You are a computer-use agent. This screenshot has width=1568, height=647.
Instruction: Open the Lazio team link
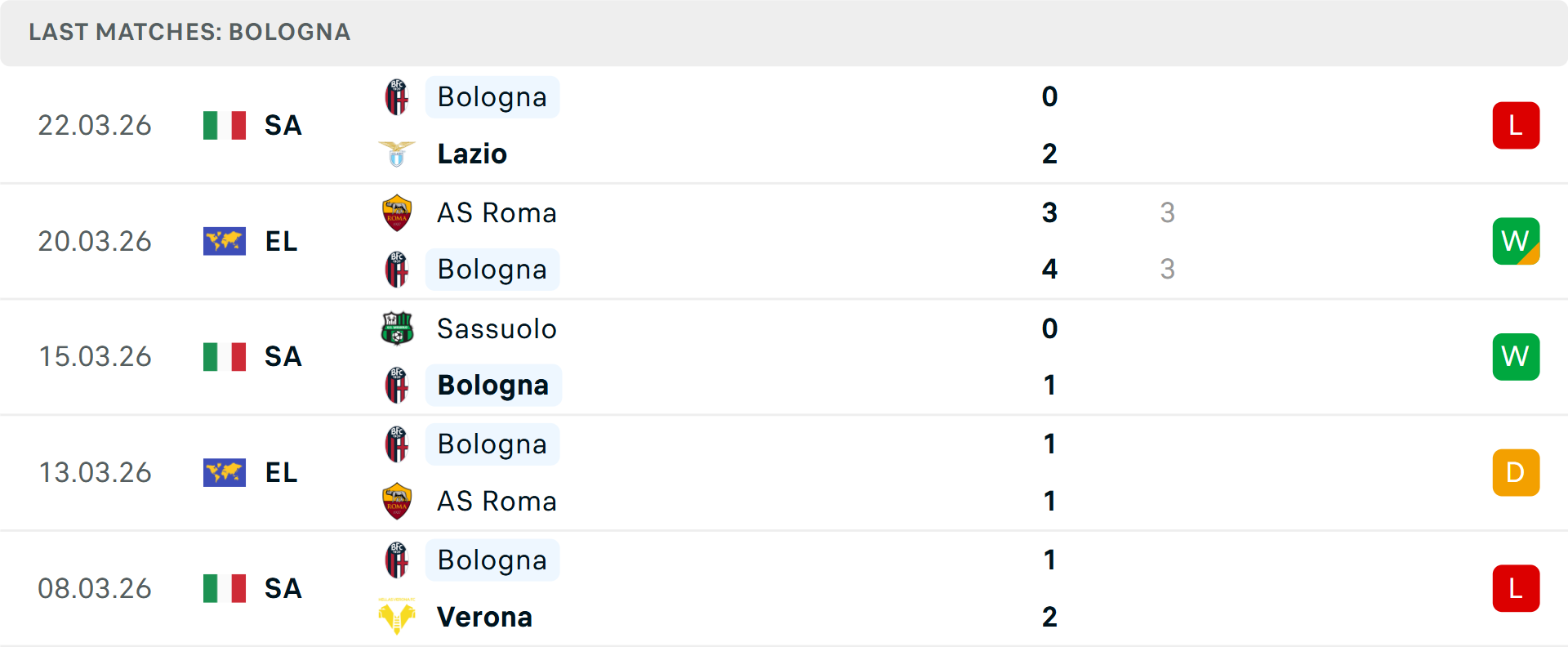pos(472,154)
